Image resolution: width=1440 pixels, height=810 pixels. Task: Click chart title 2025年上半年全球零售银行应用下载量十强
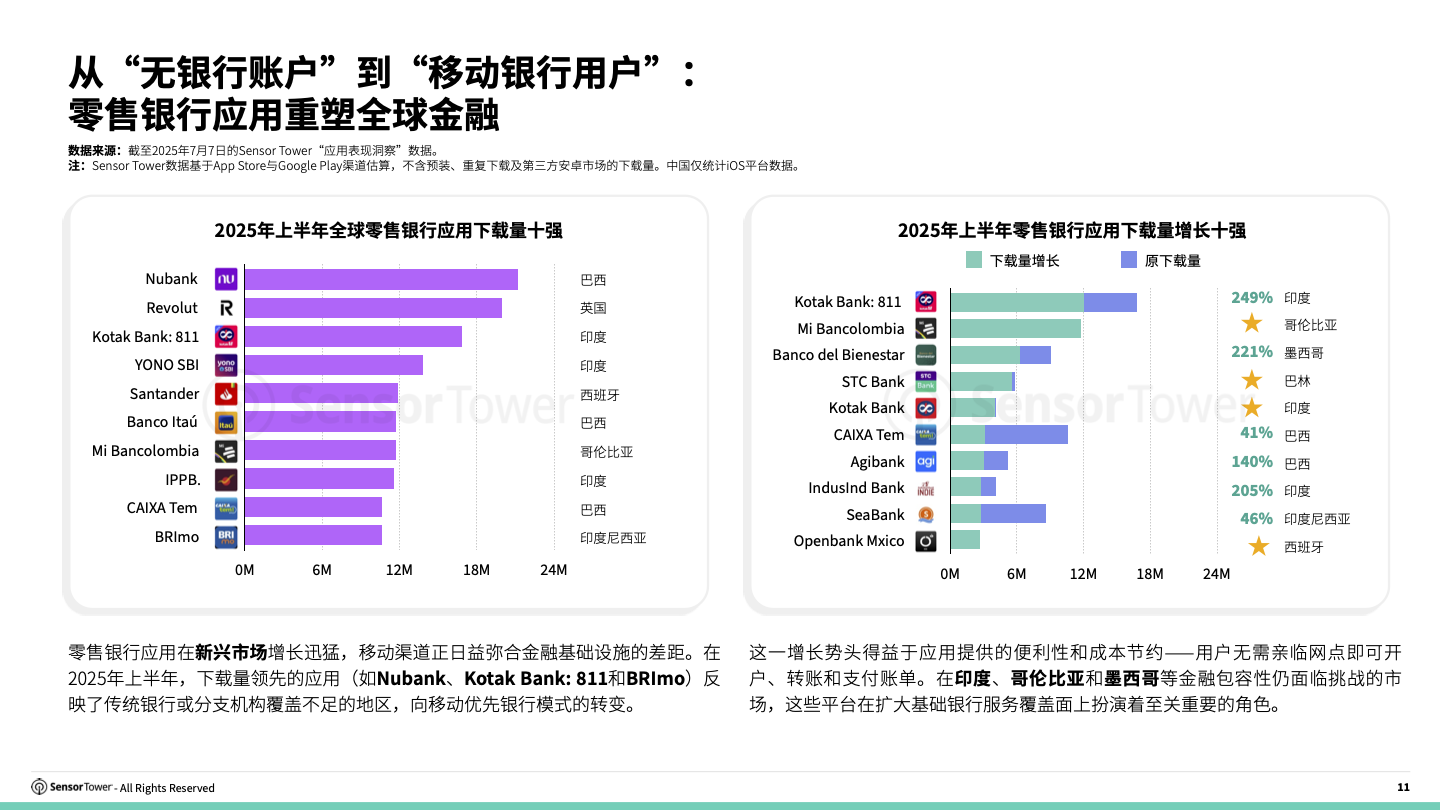click(x=388, y=231)
